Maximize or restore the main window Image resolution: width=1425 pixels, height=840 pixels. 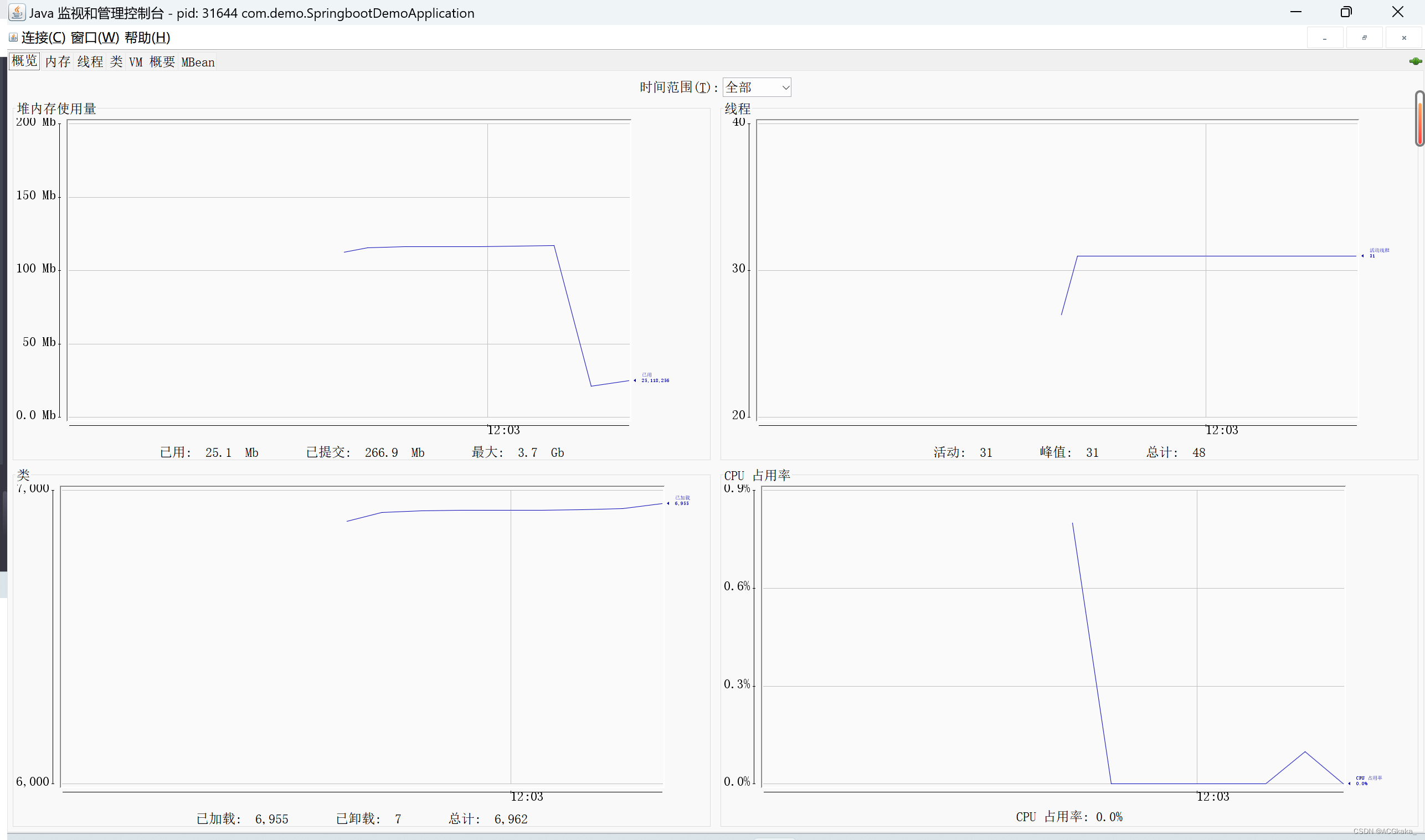1346,12
